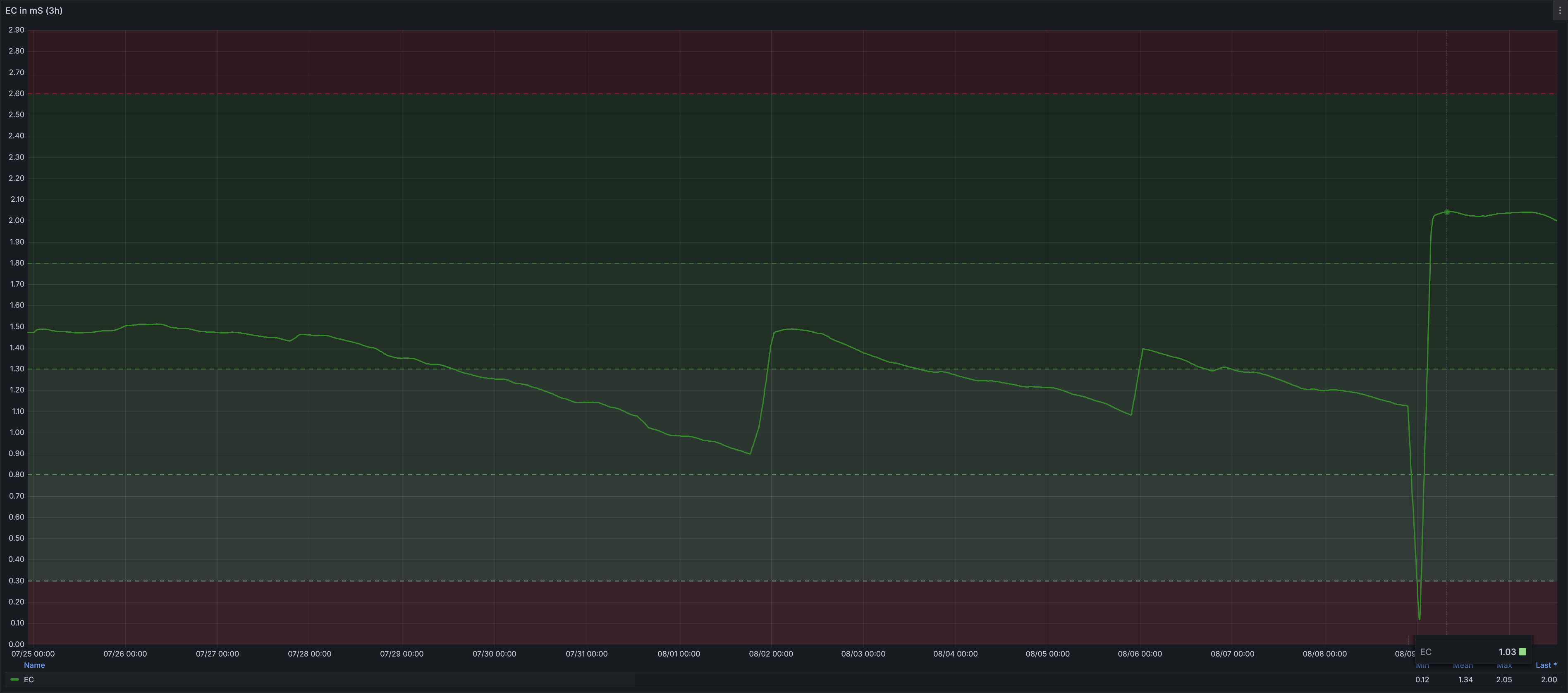1568x693 pixels.
Task: Click the Last value 2.00 in legend
Action: click(1549, 680)
